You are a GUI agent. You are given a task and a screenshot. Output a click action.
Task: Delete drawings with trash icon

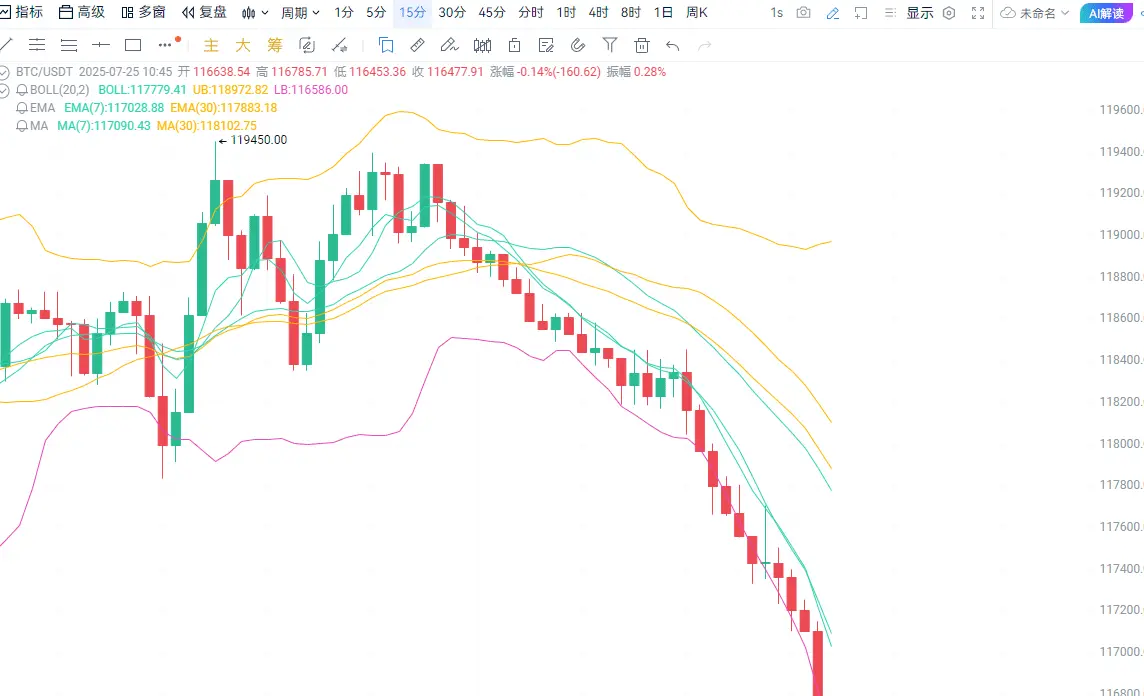642,45
